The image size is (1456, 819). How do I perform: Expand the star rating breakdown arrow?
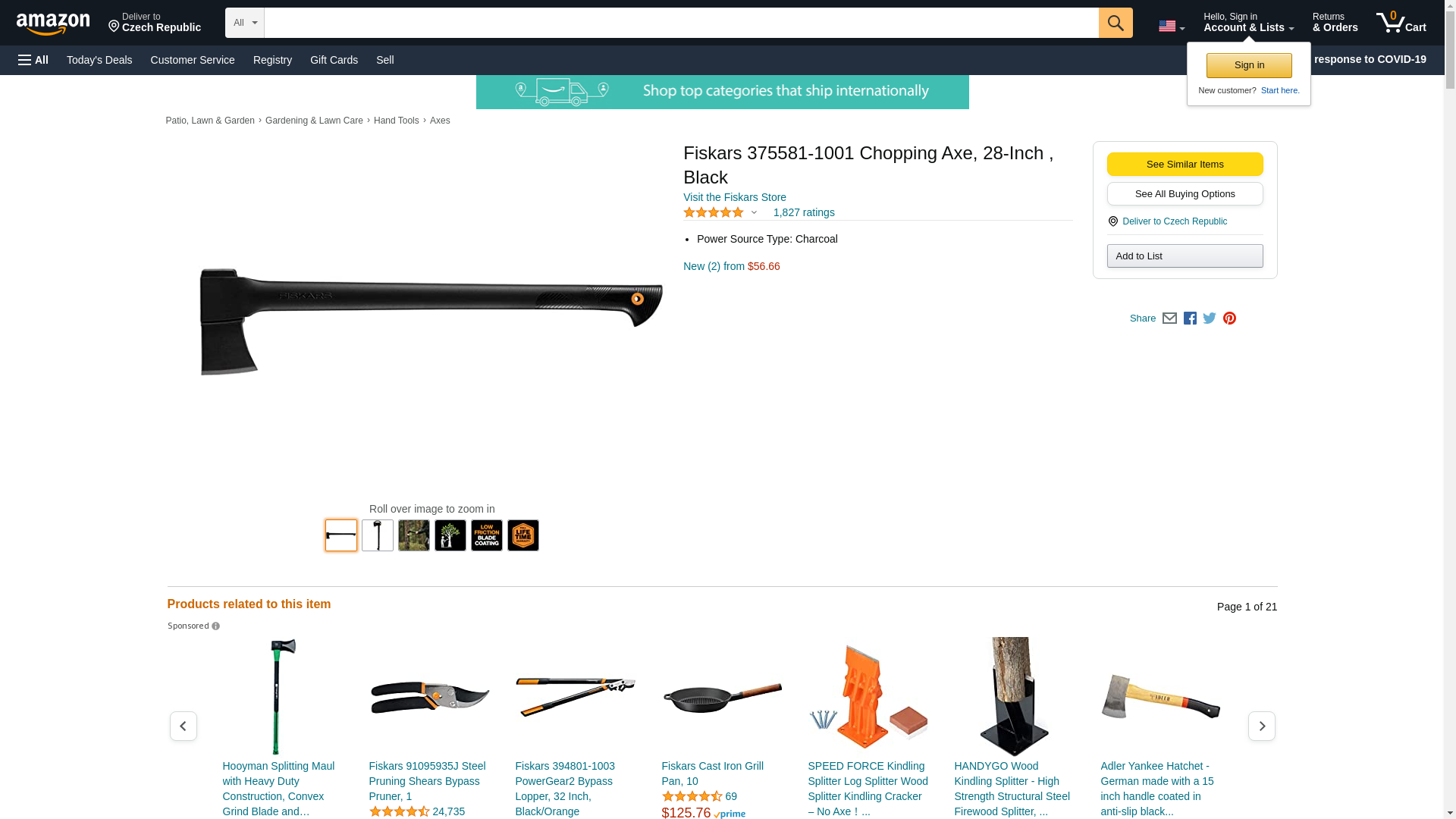pyautogui.click(x=754, y=213)
